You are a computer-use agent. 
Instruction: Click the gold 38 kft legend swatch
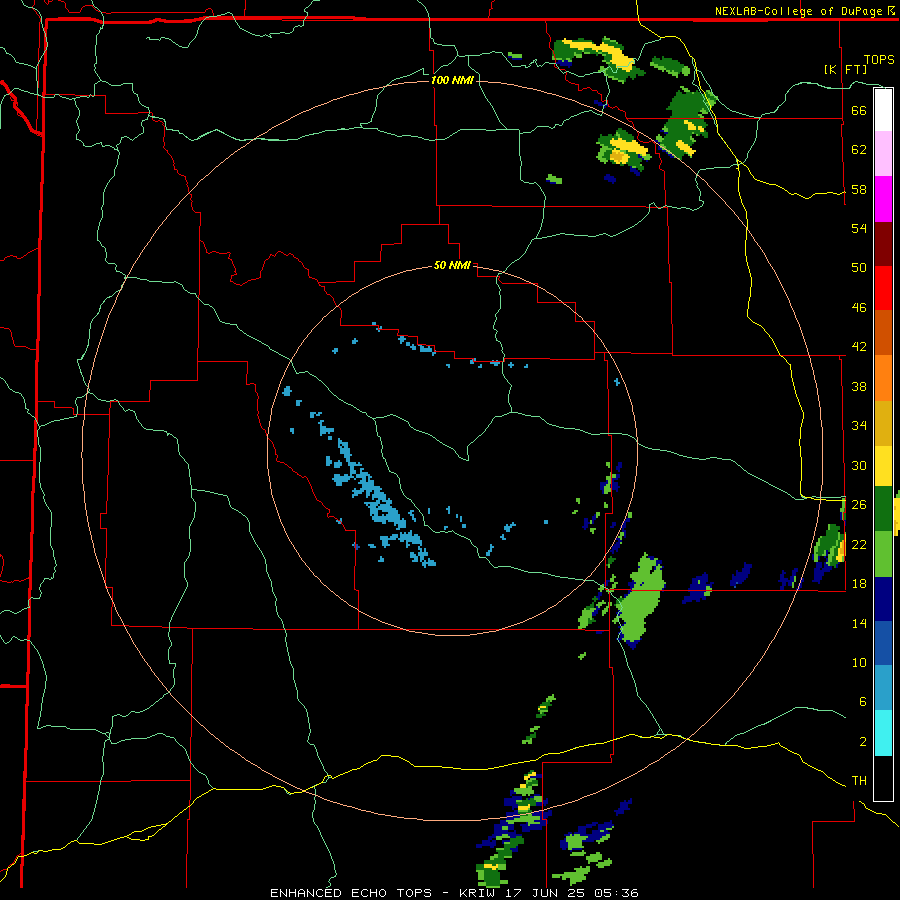883,423
